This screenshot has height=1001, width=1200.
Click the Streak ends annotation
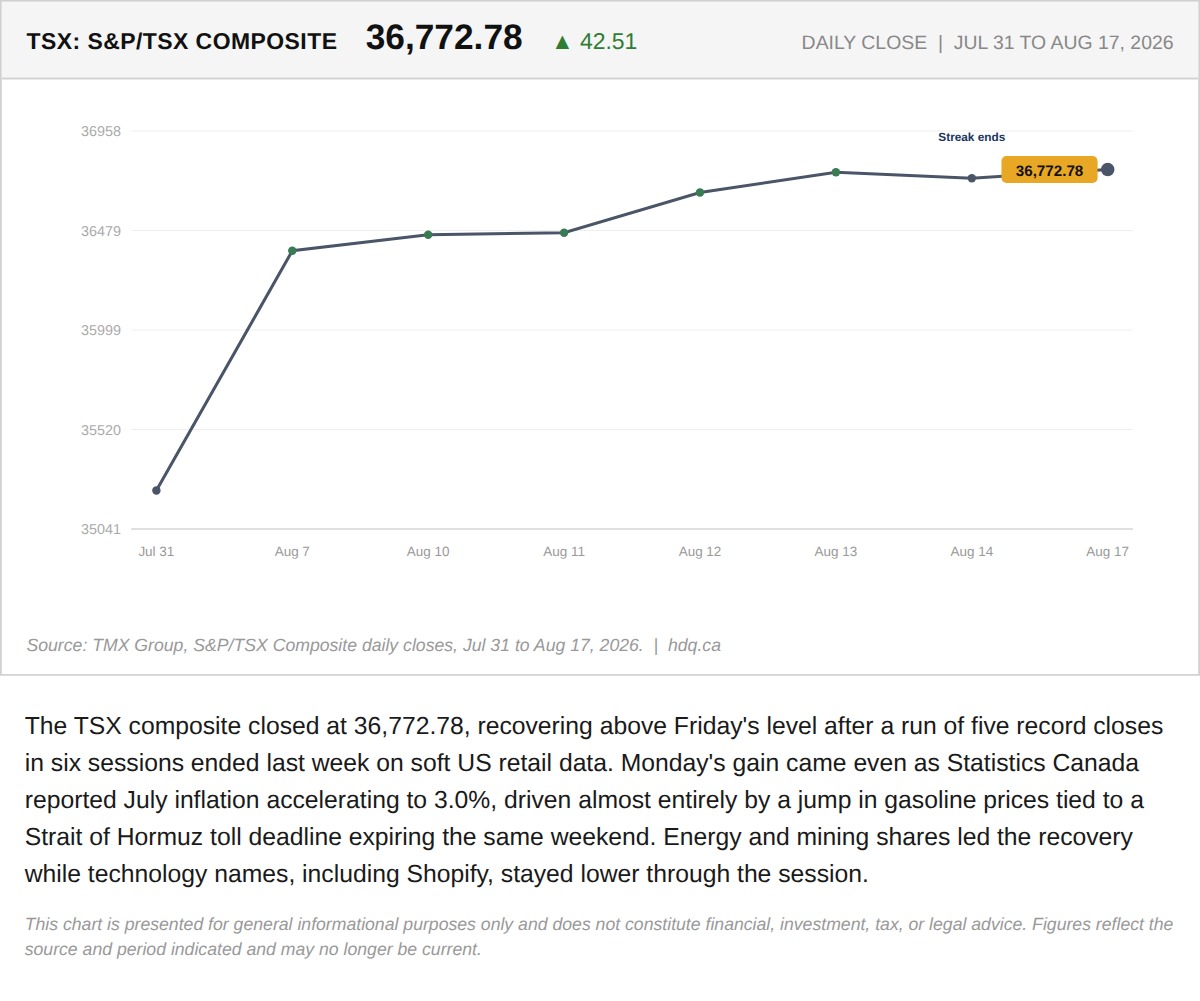(x=971, y=138)
